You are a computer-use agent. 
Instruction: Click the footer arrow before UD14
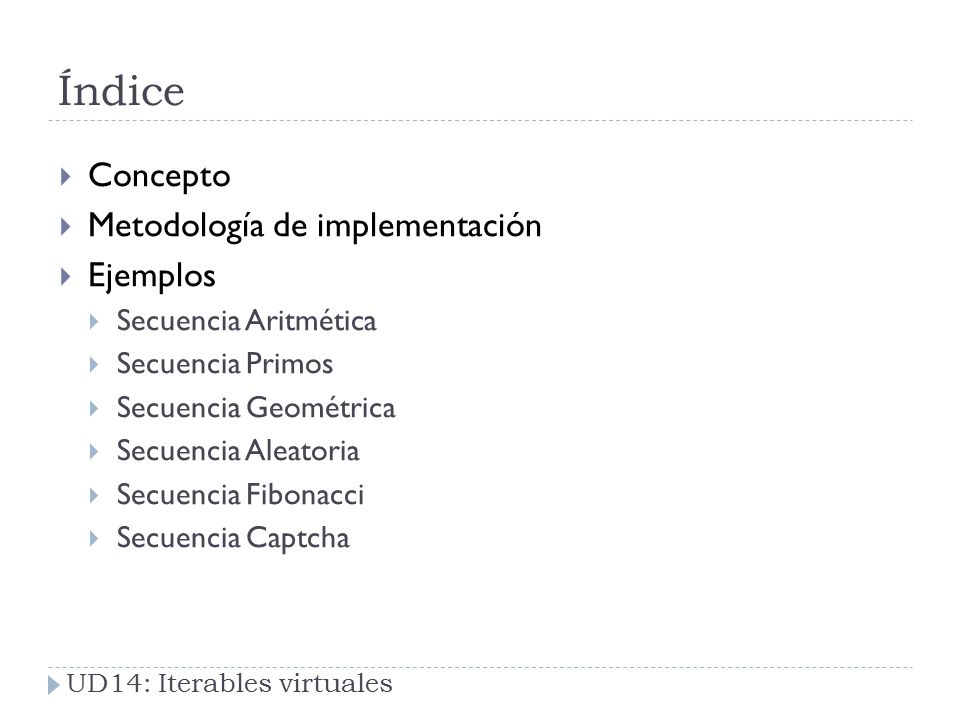tap(54, 685)
